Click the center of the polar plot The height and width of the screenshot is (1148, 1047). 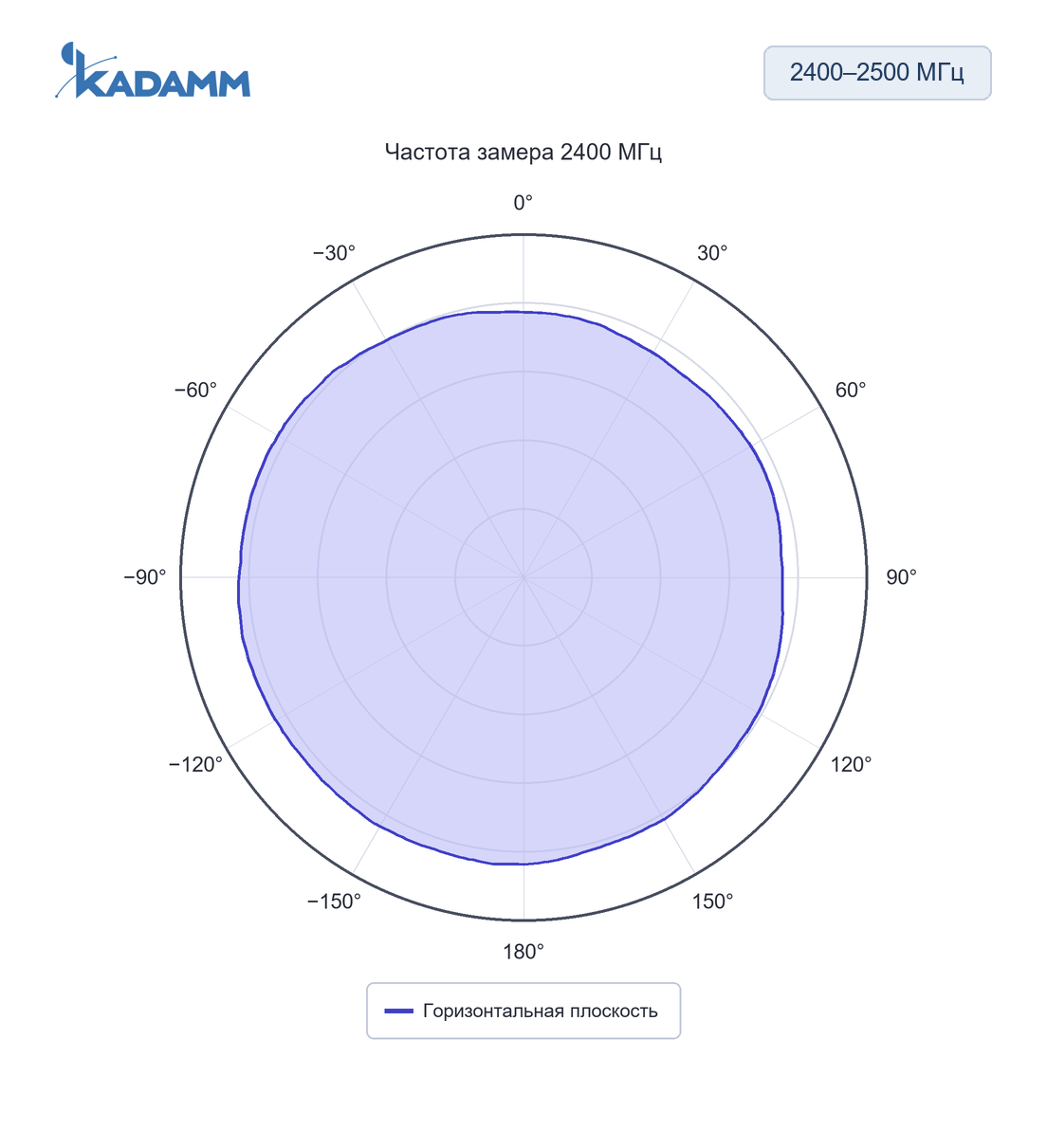click(x=523, y=577)
